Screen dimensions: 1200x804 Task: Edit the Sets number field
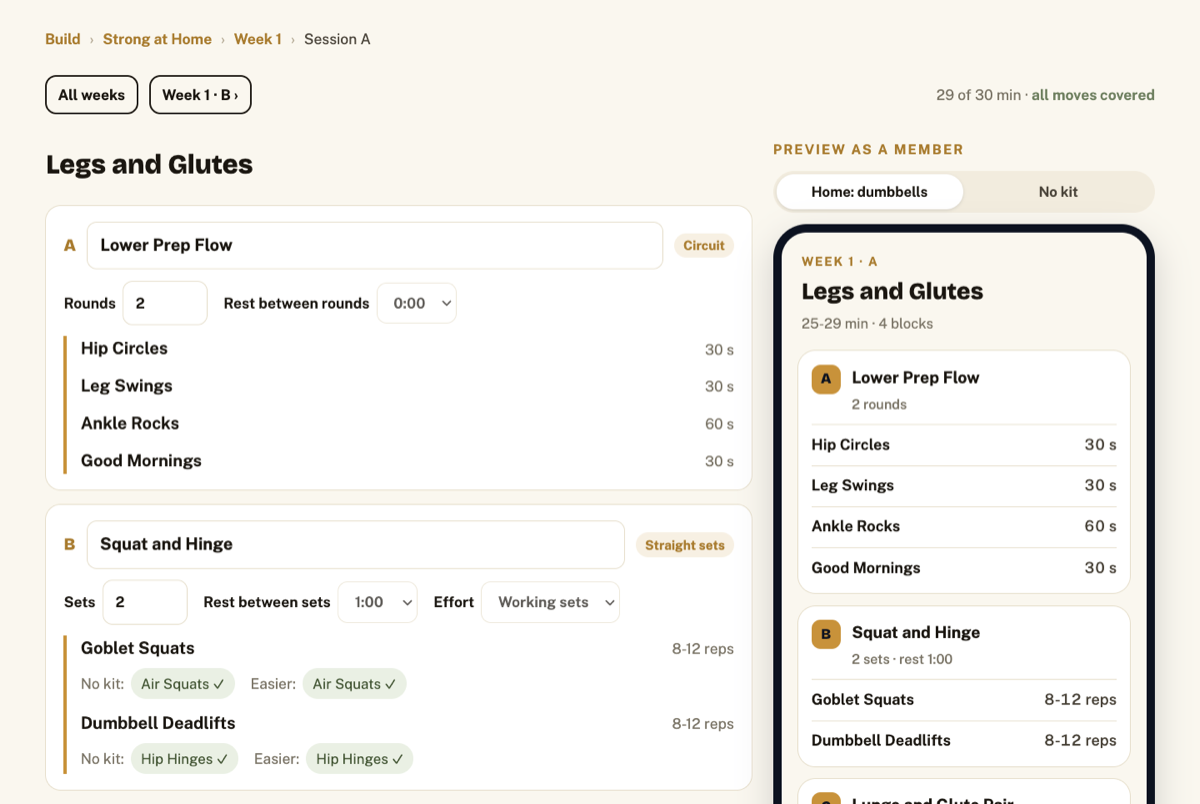tap(145, 602)
